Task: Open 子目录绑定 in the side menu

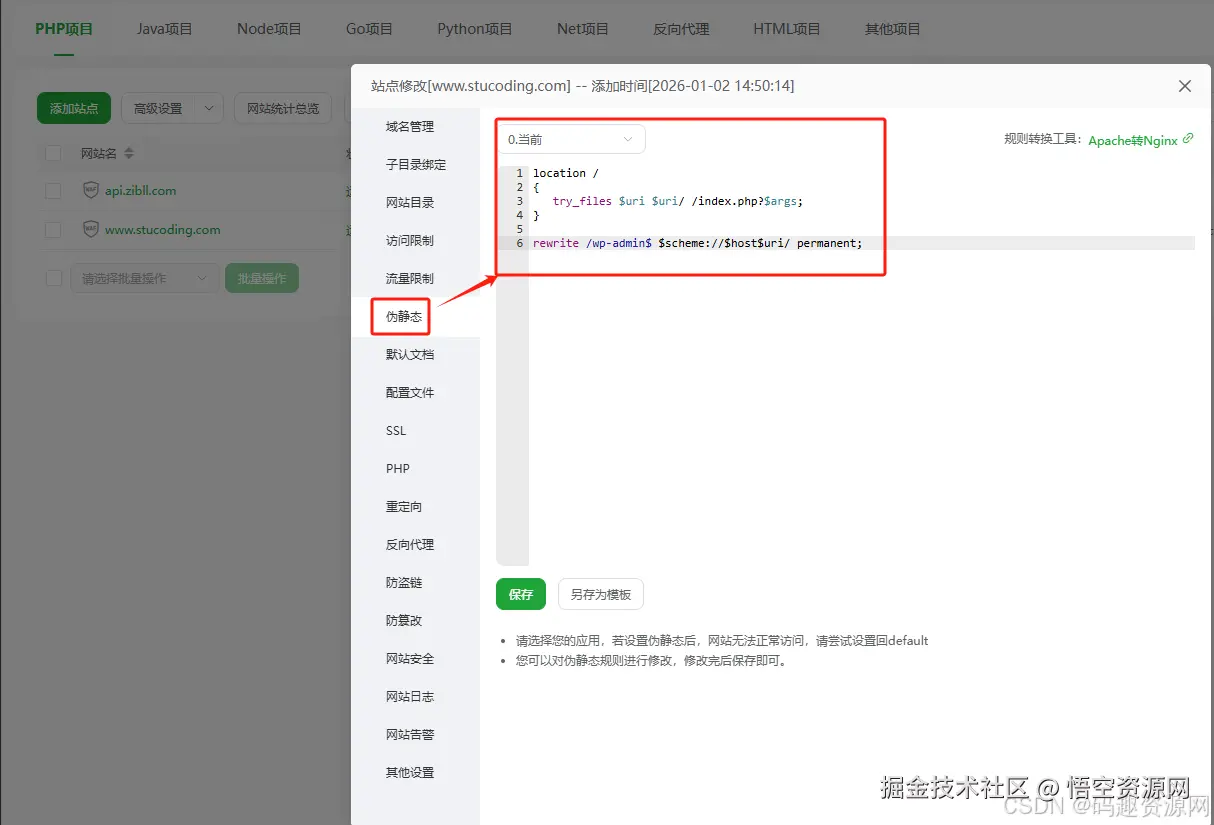Action: (416, 165)
